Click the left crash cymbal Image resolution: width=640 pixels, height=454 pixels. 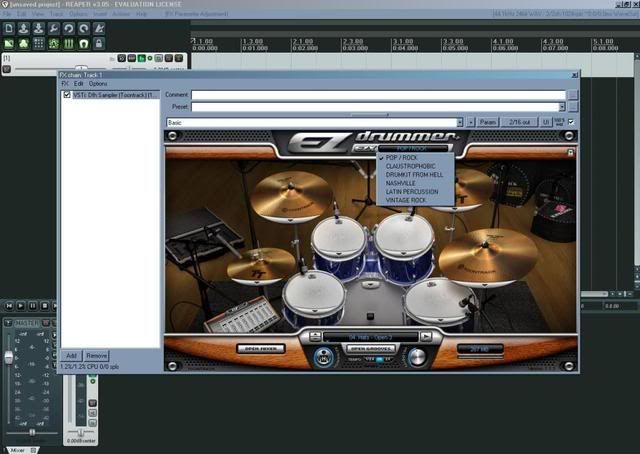coord(291,195)
